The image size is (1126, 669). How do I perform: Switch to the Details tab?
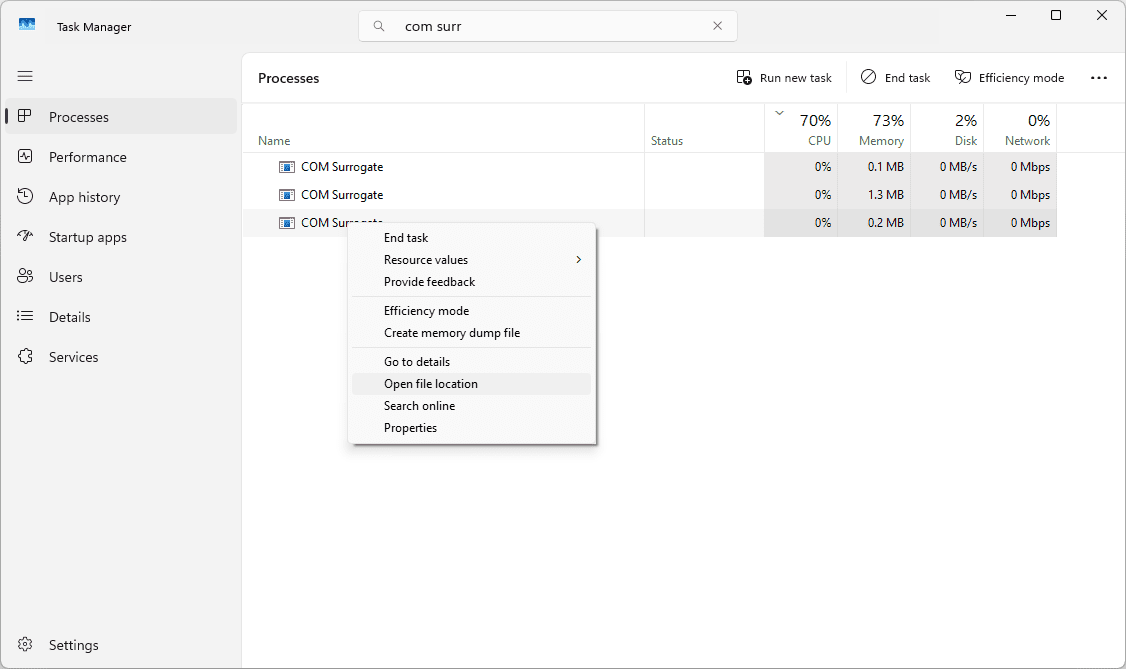121,317
